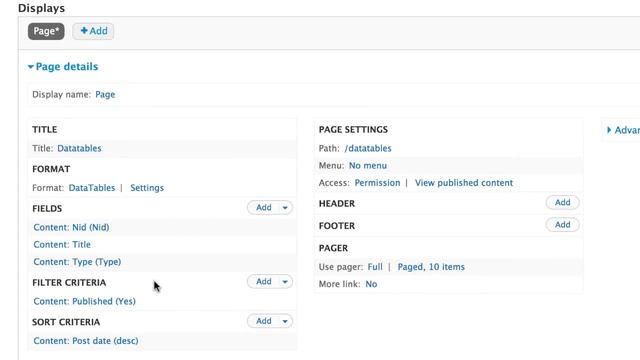Screen dimensions: 640x360
Task: Edit Content: Post date (desc) sort
Action: [x=86, y=341]
